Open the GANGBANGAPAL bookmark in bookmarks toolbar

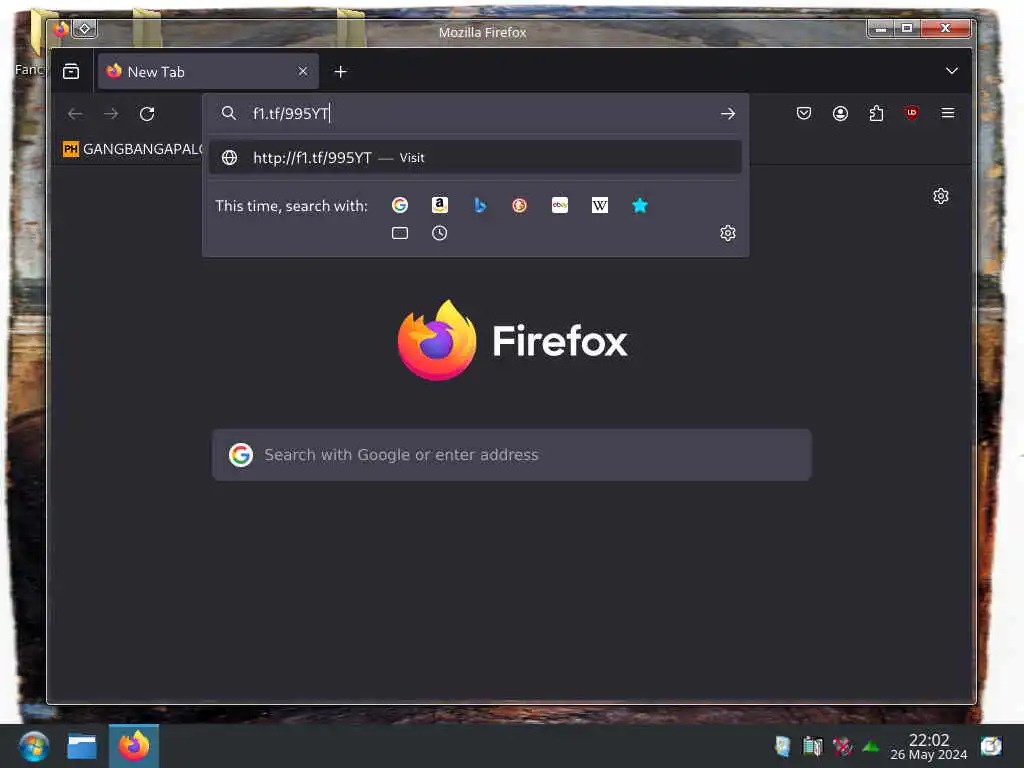coord(133,149)
